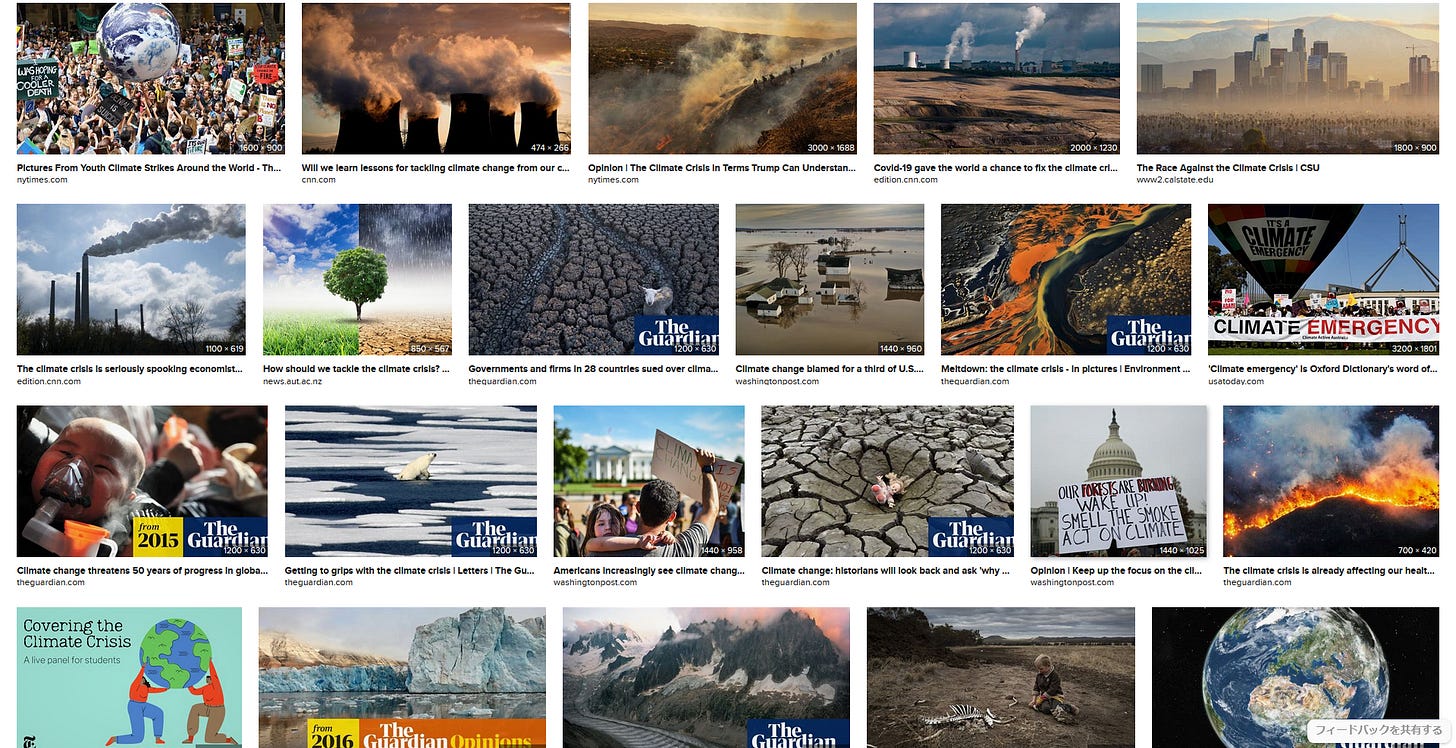Viewport: 1456px width, 748px height.
Task: Click 'Covid-19 gave the world a chance' title
Action: point(996,168)
